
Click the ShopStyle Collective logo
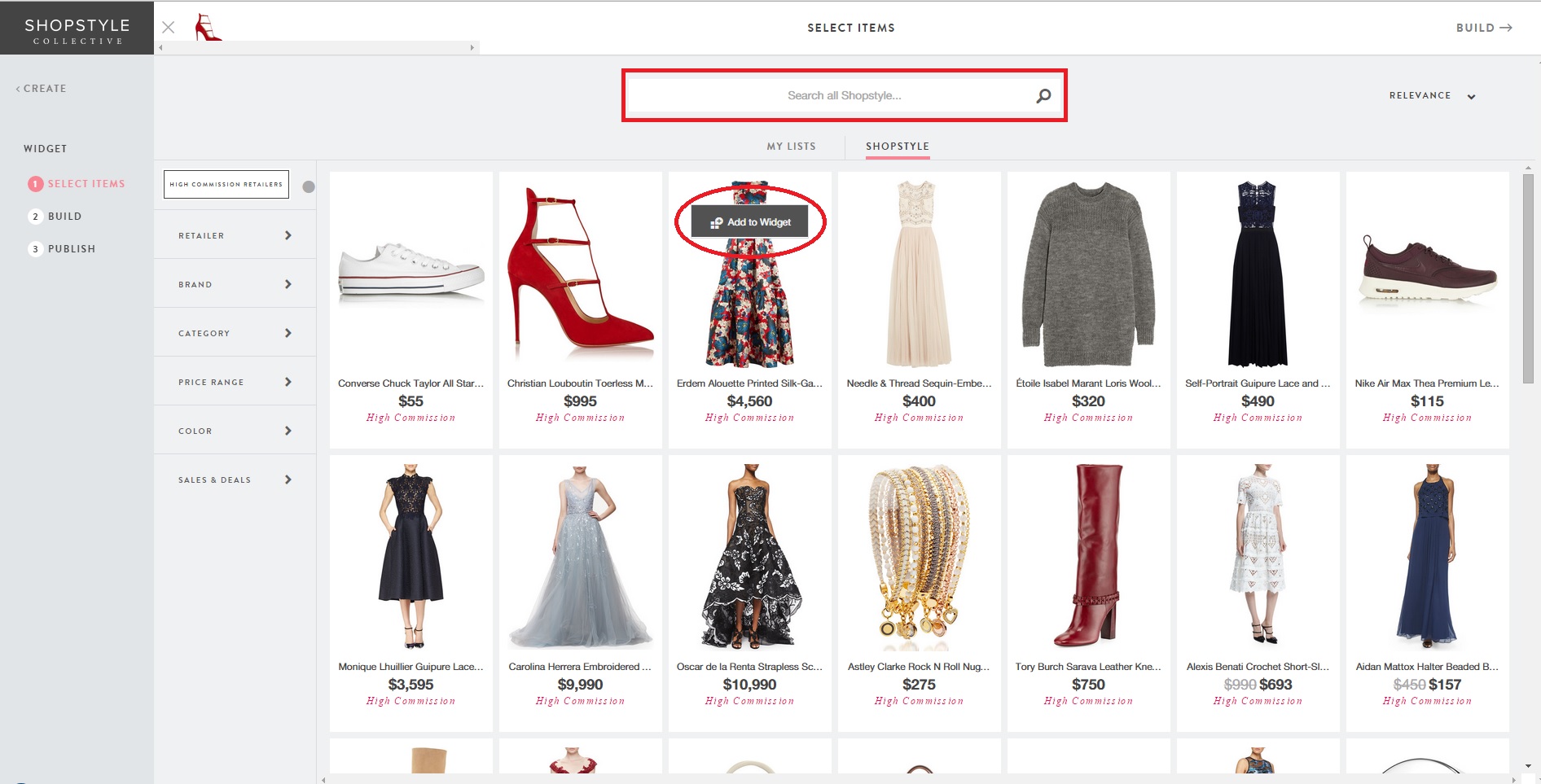tap(77, 30)
